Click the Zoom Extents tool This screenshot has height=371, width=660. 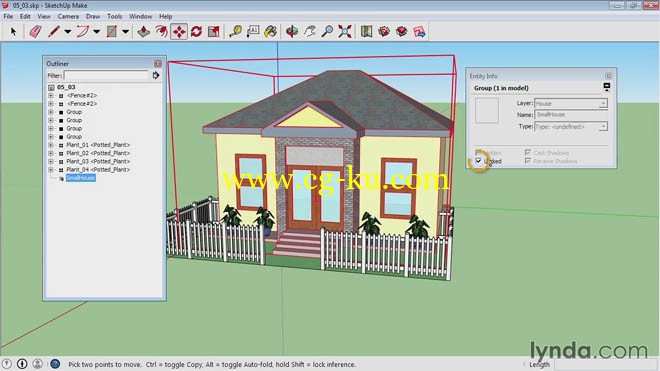point(345,32)
